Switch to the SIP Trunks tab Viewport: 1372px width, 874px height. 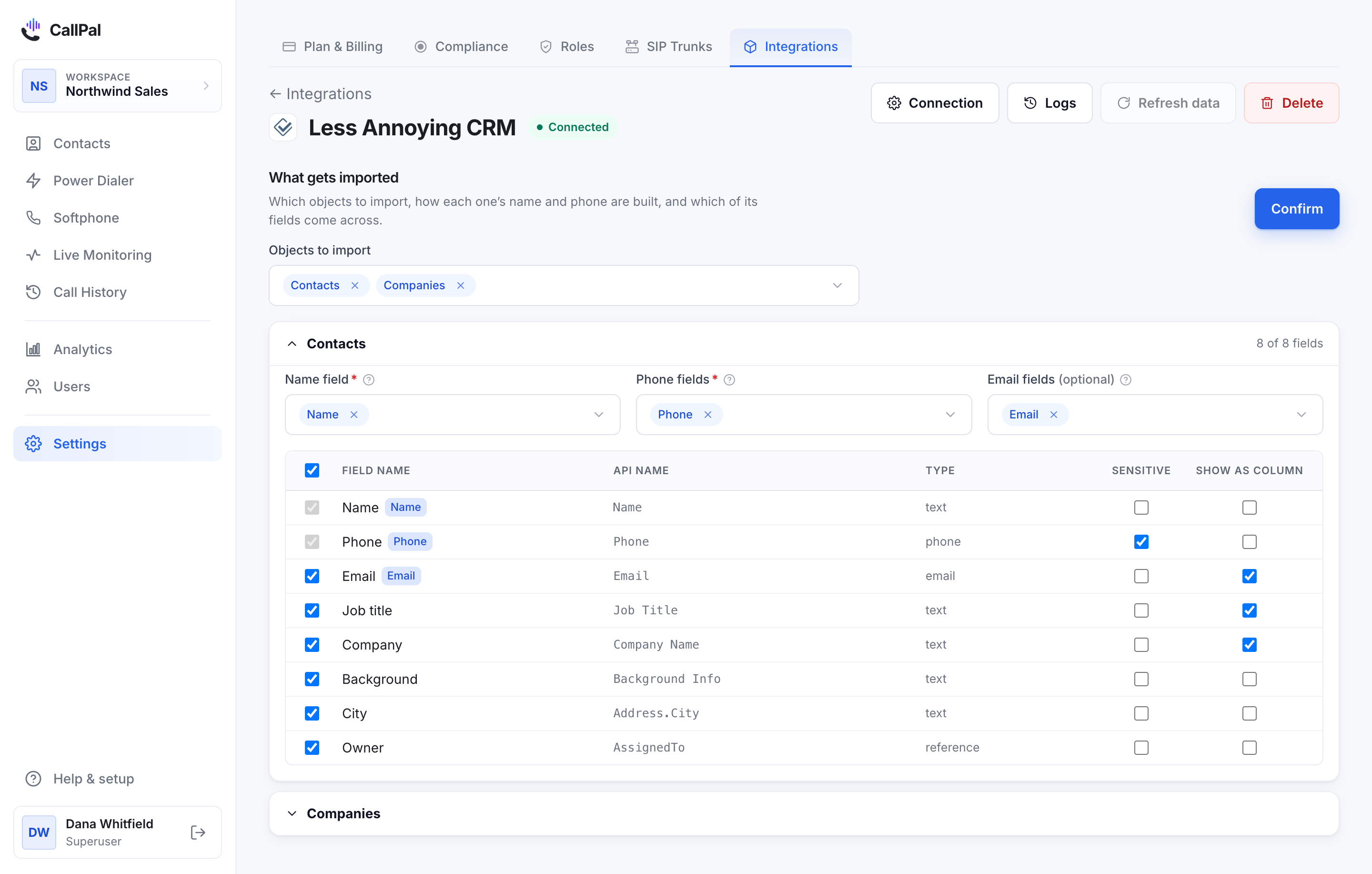[x=669, y=47]
